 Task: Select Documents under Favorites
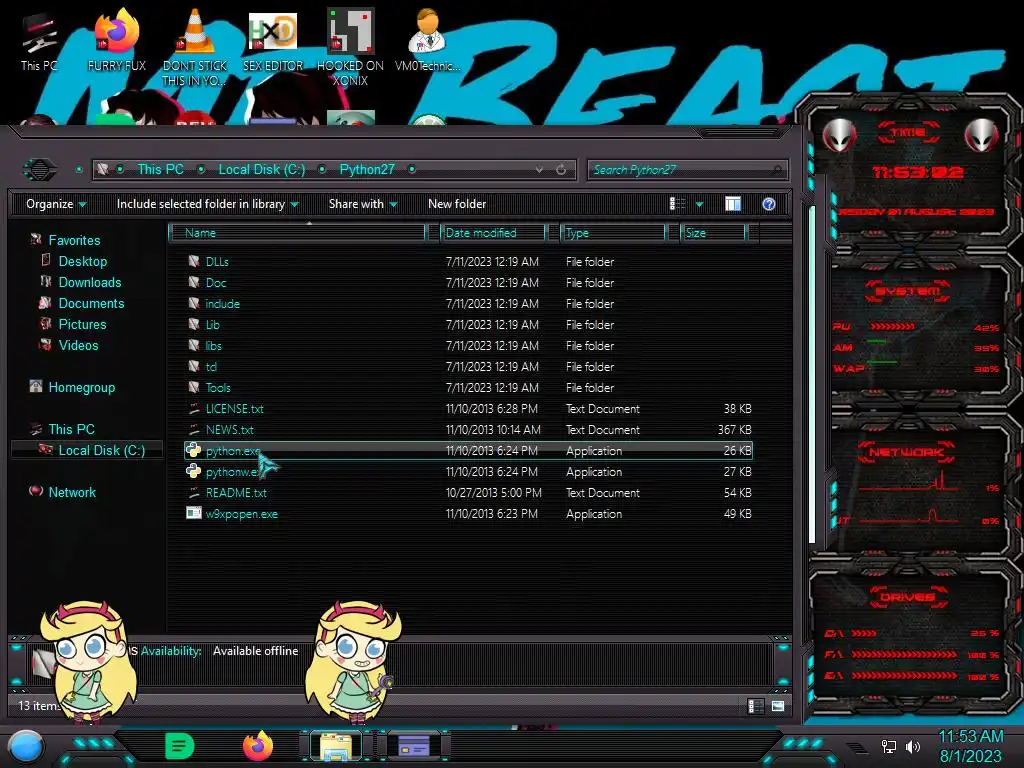tap(91, 303)
